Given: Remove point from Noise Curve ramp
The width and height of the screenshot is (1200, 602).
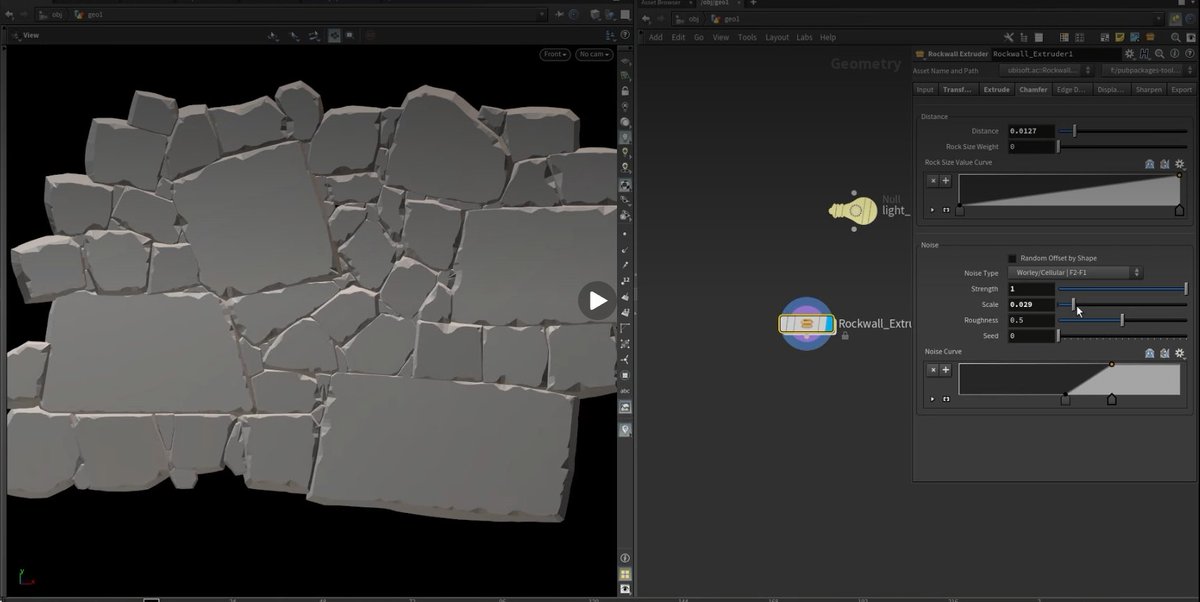Looking at the screenshot, I should point(933,369).
